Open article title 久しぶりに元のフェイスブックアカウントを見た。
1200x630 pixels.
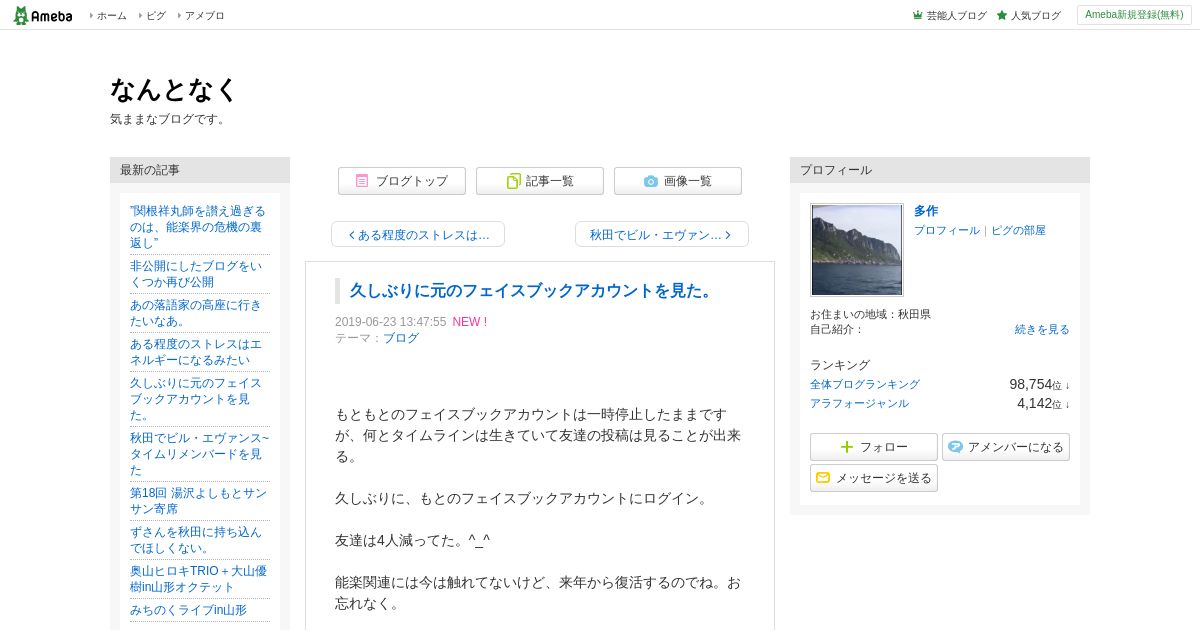tap(533, 291)
